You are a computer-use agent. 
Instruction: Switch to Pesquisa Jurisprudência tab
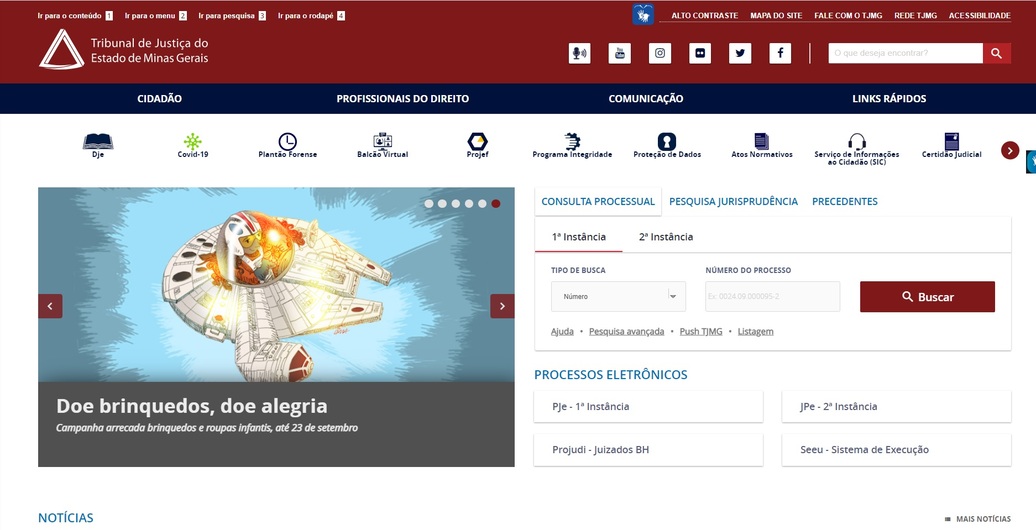[x=733, y=202]
